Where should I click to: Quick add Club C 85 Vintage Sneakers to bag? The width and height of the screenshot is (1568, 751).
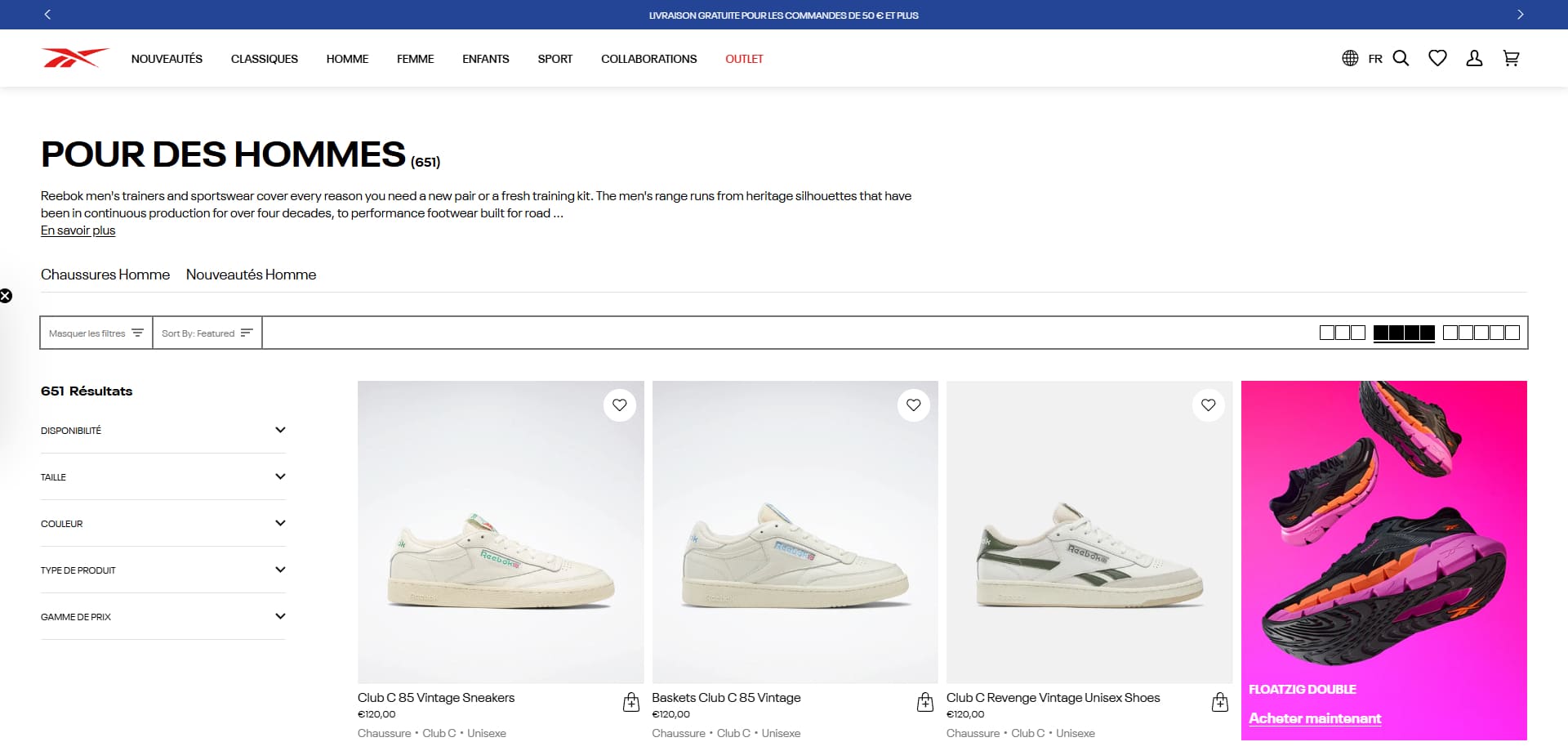[x=631, y=702]
